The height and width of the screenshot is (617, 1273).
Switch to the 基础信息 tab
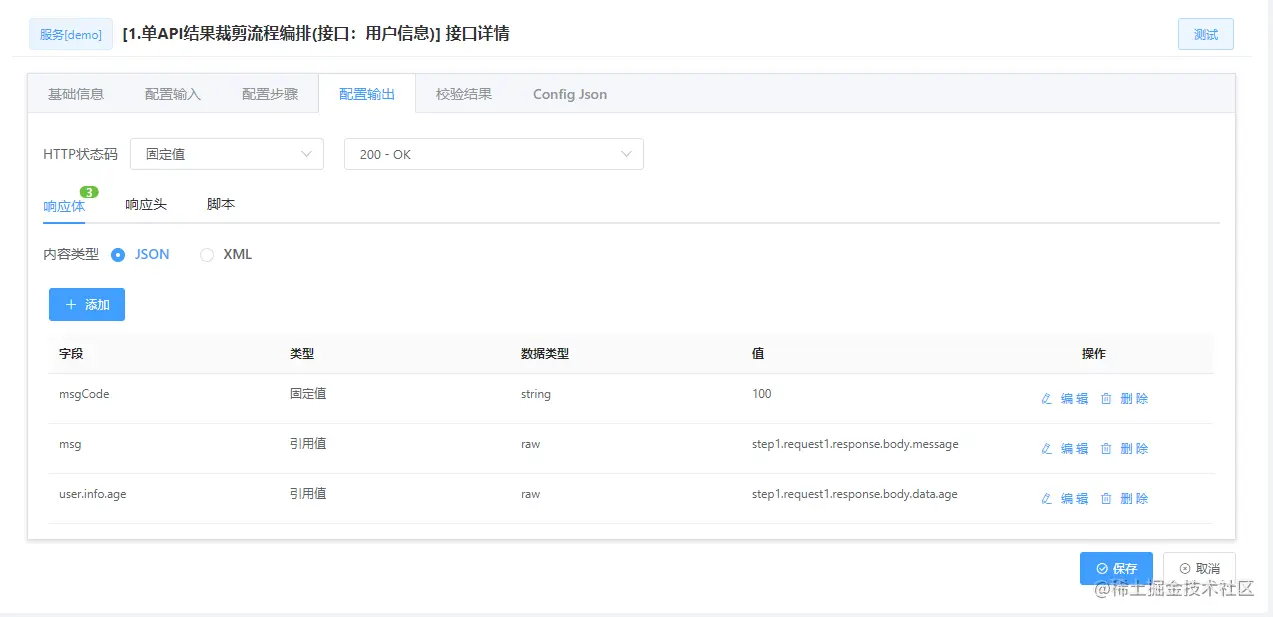(76, 94)
